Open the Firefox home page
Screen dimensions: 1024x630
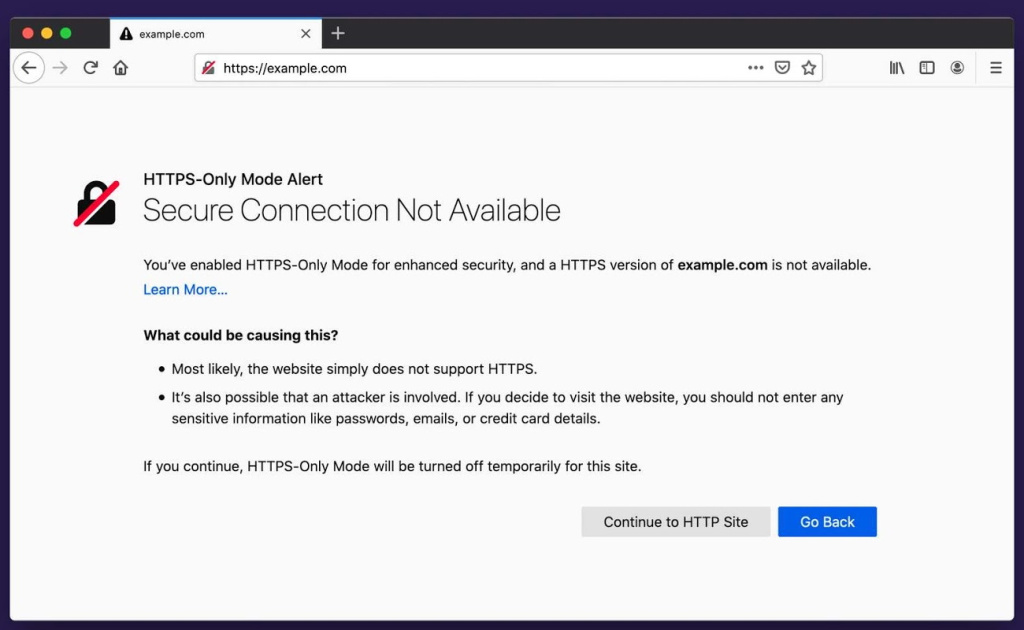(x=120, y=67)
